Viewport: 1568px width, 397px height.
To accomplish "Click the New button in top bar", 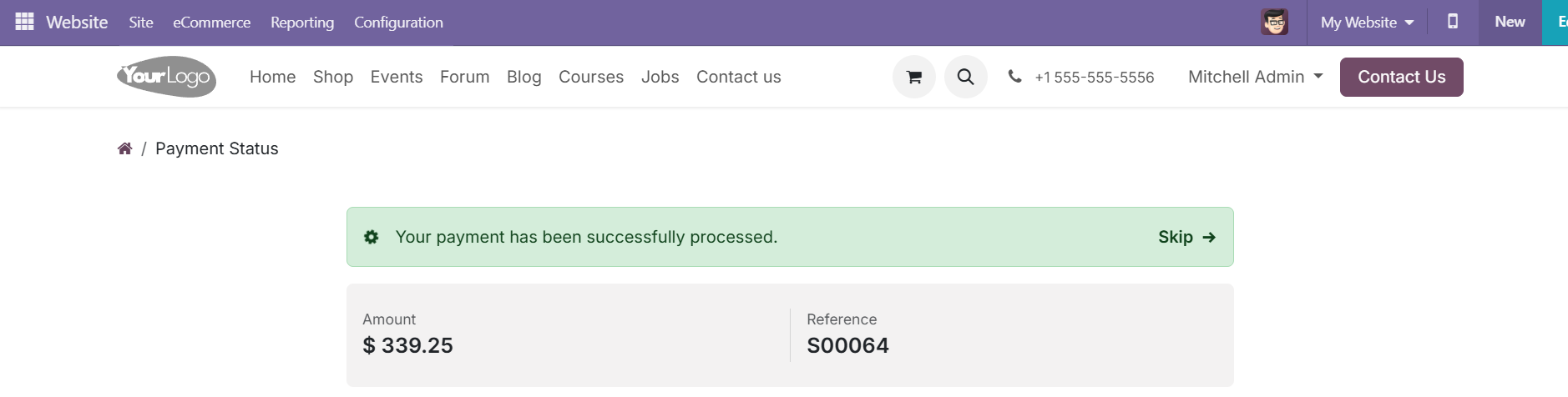I will [x=1510, y=23].
